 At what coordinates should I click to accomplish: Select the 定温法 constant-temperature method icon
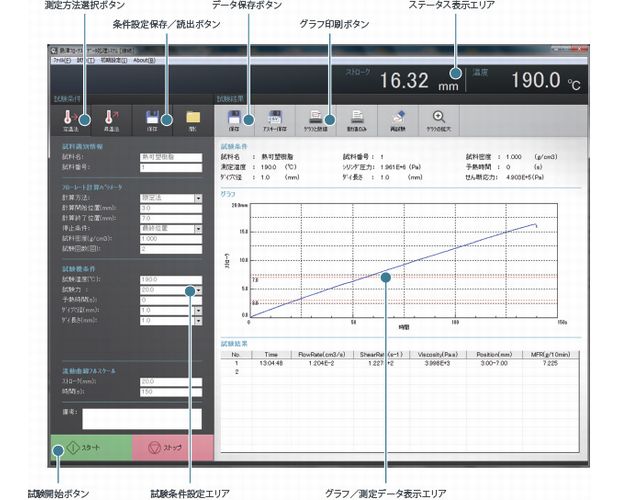pyautogui.click(x=71, y=120)
